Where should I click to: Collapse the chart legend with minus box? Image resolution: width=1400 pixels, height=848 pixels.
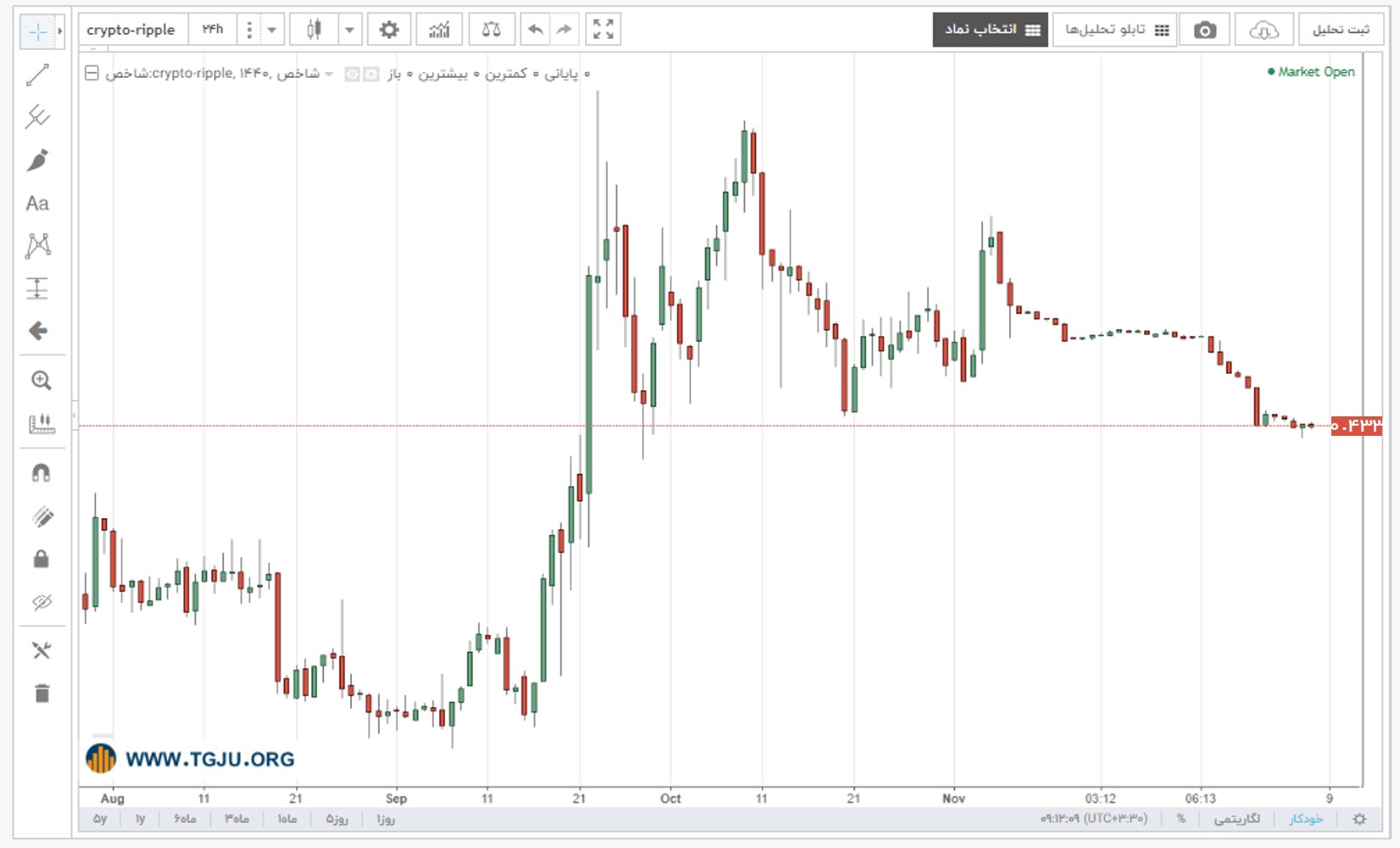pyautogui.click(x=92, y=74)
